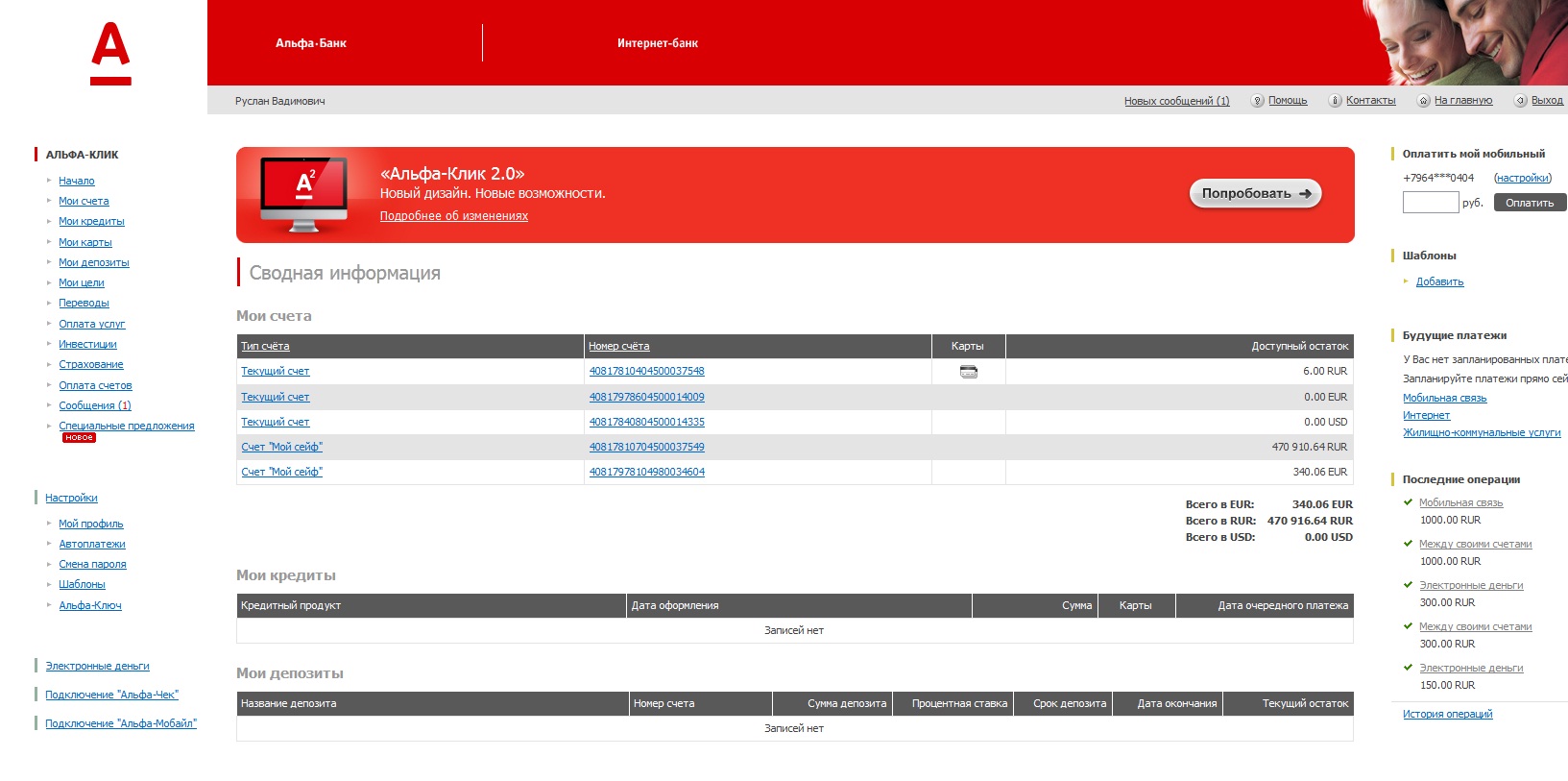The image size is (1568, 781).
Task: Open Оплата счетов in the sidebar
Action: (x=95, y=385)
